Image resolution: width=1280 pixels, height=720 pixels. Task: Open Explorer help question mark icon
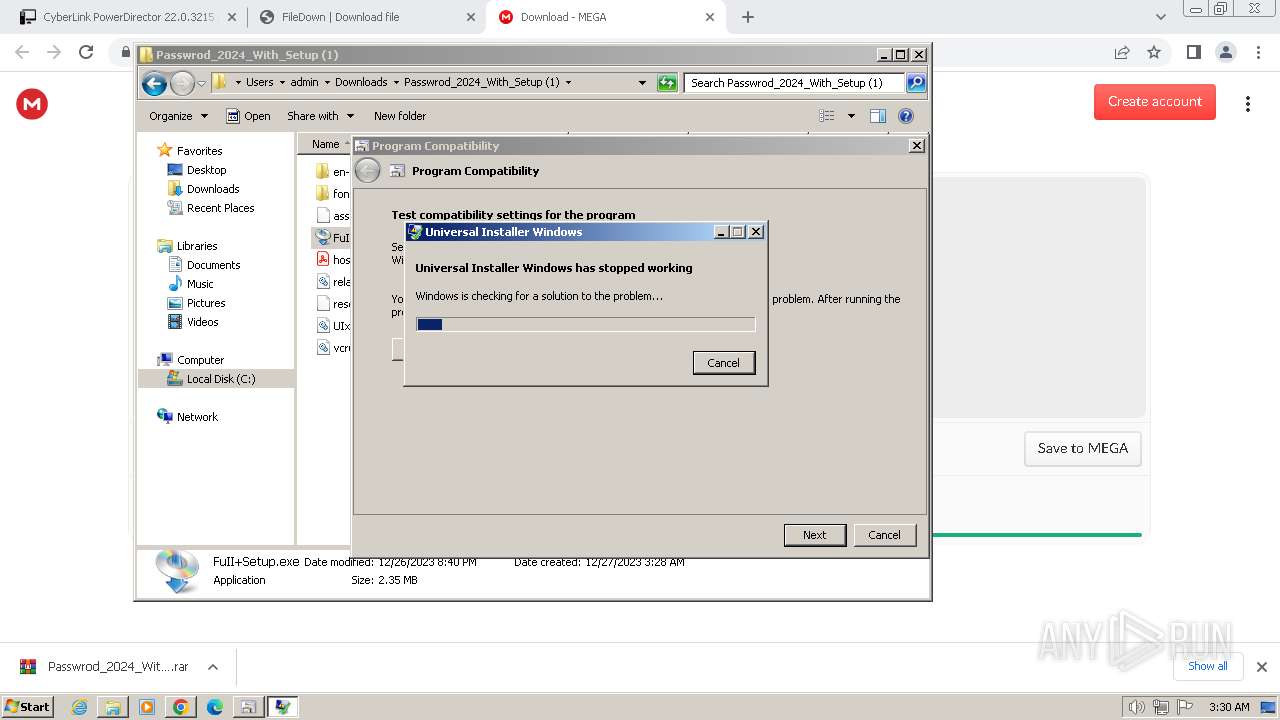click(906, 116)
